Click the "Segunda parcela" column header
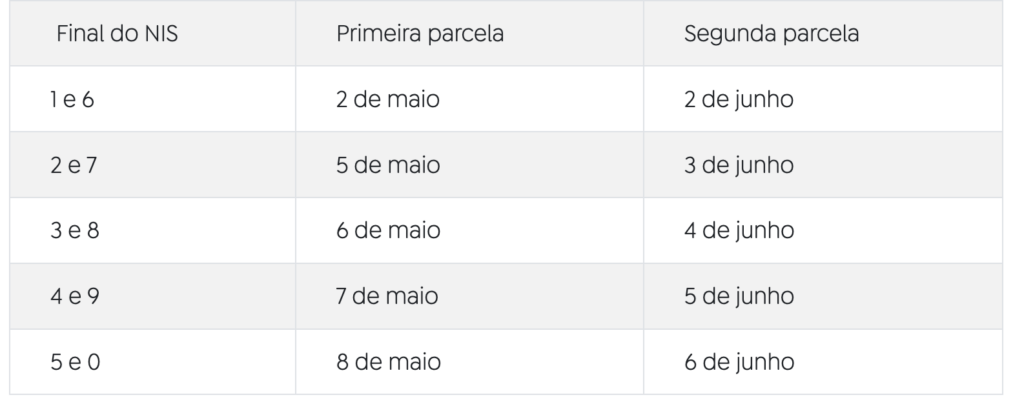Screen dimensions: 1024x404 771,33
